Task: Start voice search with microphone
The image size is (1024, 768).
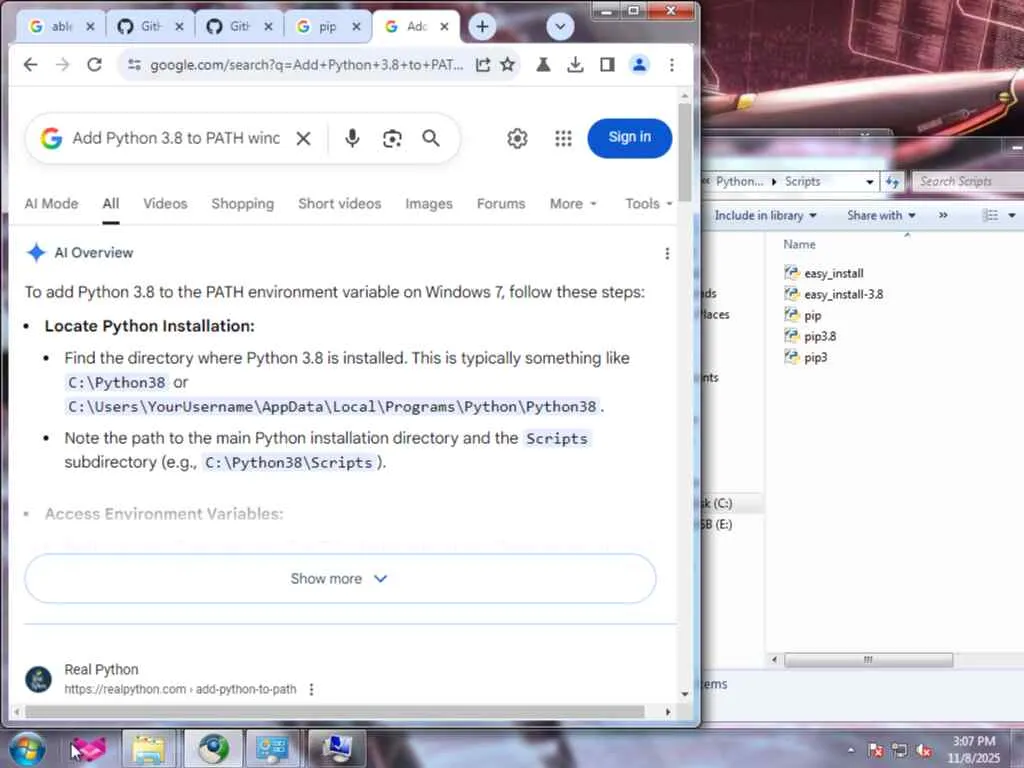Action: click(352, 138)
